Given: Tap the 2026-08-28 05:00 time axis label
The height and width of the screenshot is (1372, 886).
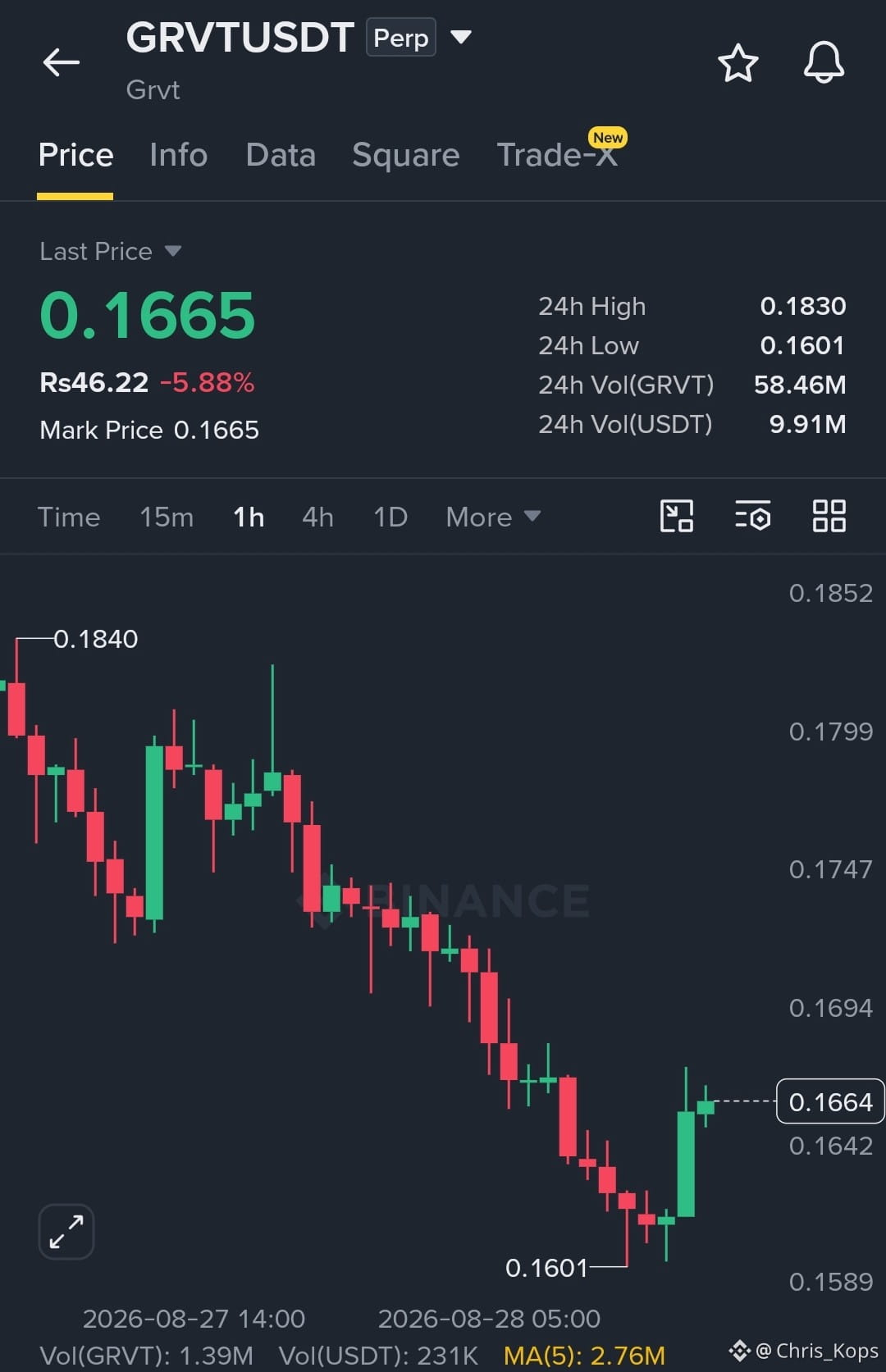Looking at the screenshot, I should (489, 1318).
